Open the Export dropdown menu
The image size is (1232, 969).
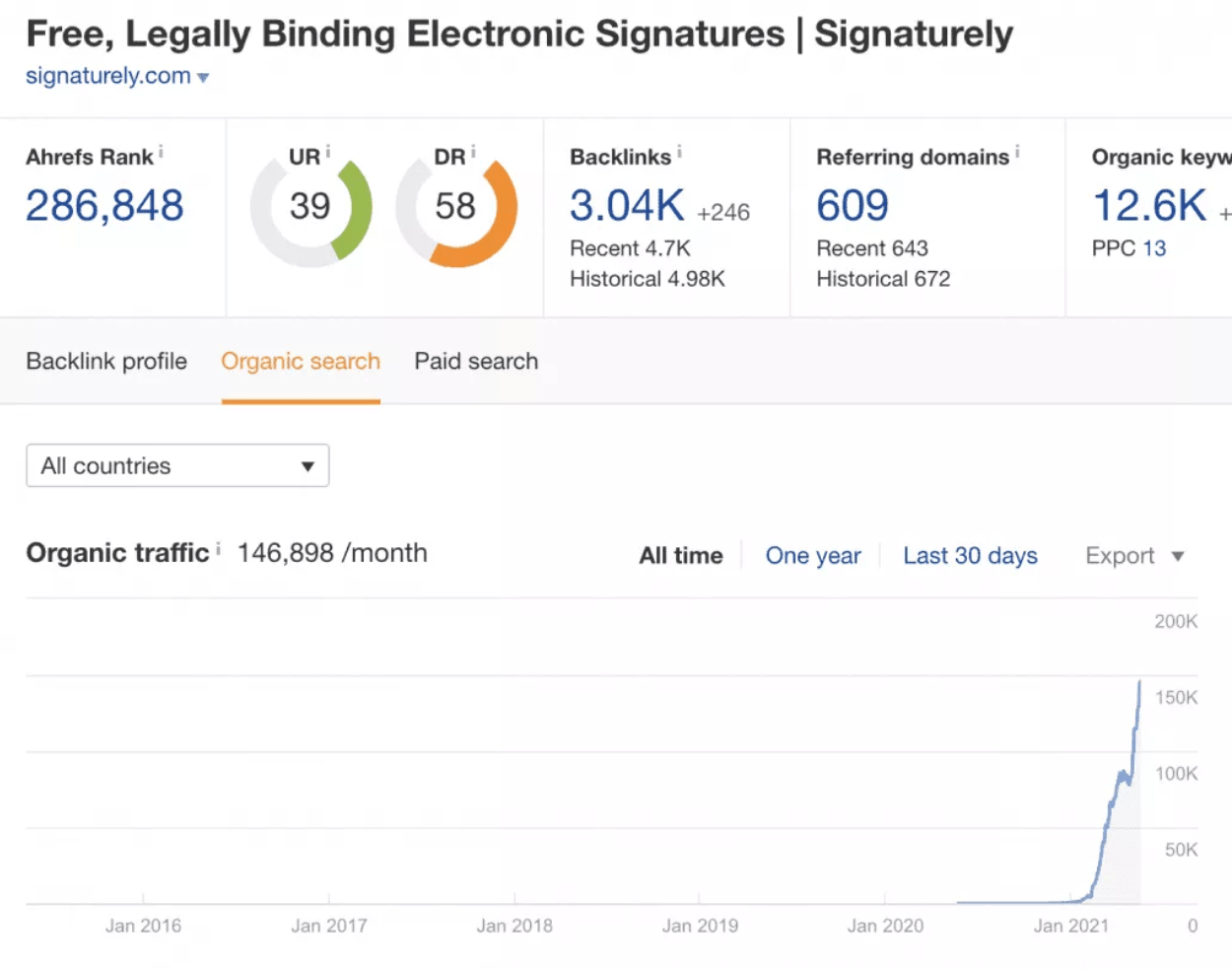[x=1134, y=556]
